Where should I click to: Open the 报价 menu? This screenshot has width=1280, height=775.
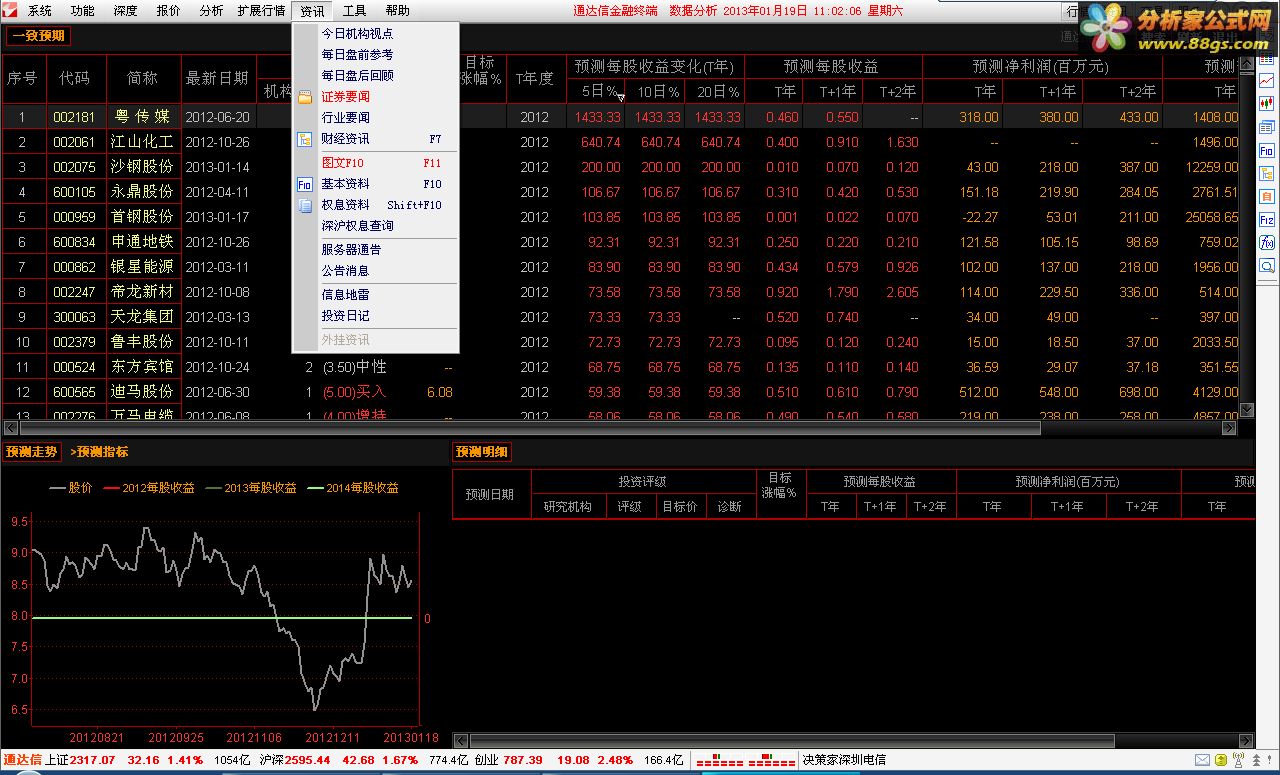[x=168, y=11]
